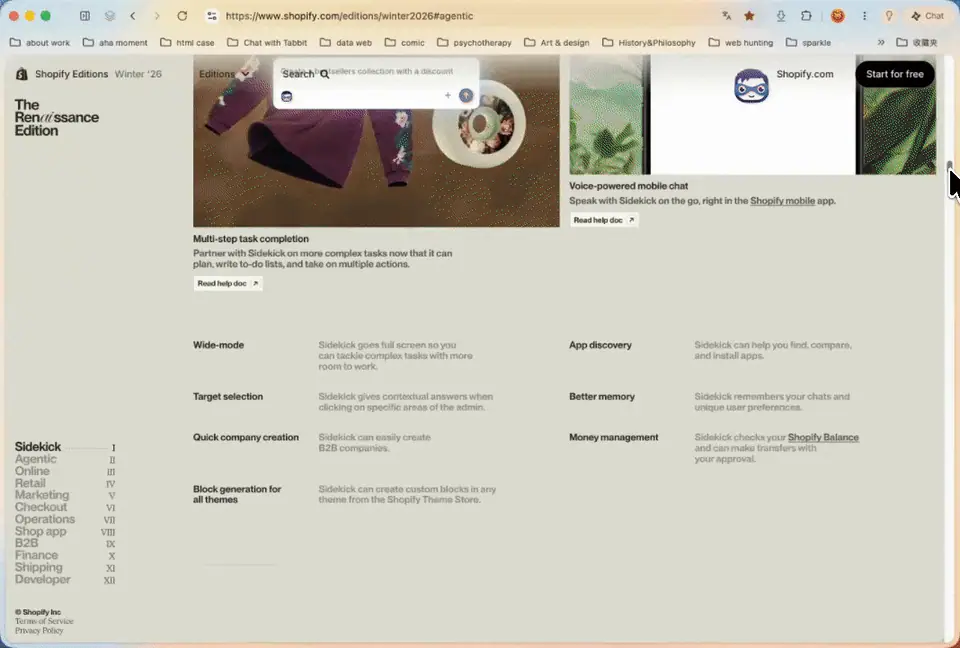Click the Shopify Editions title link
The height and width of the screenshot is (648, 960).
click(71, 74)
